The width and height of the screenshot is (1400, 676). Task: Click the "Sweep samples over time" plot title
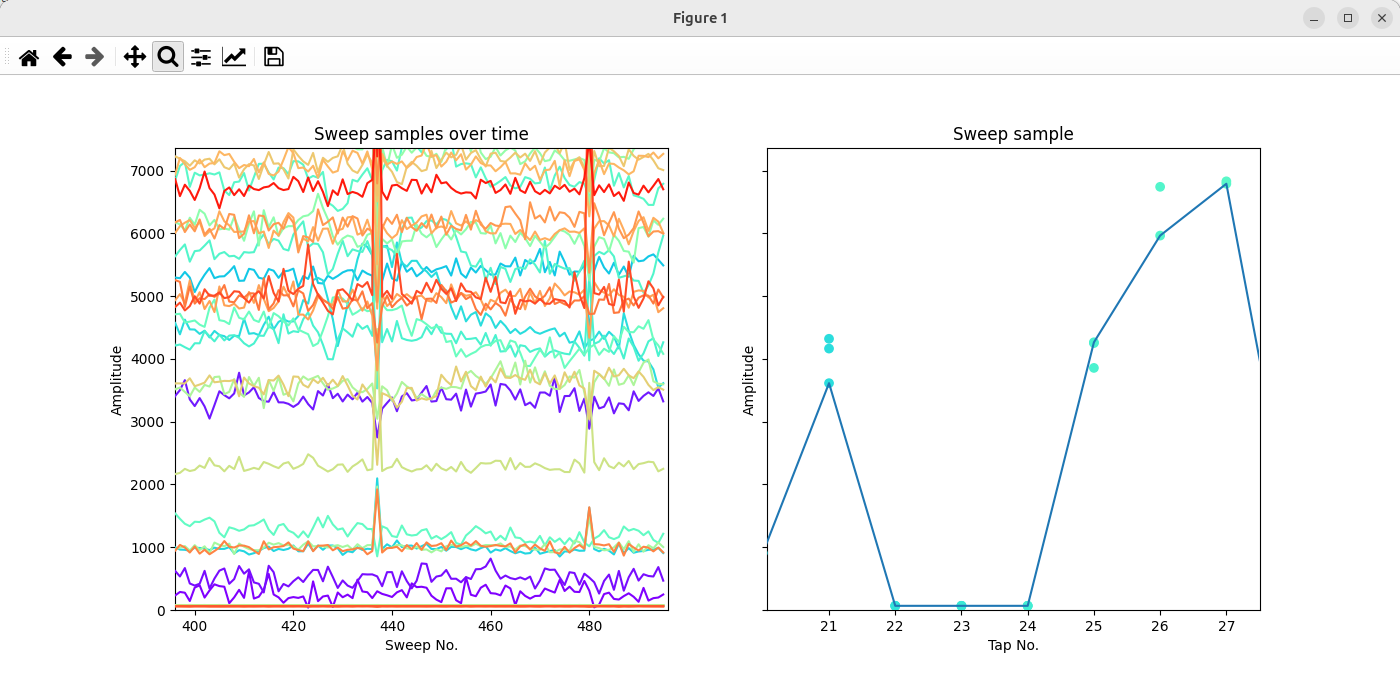pos(421,134)
